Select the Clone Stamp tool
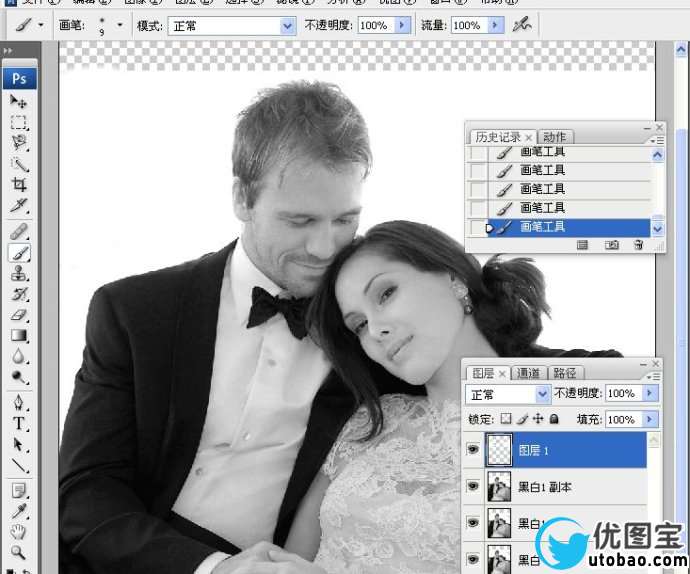This screenshot has width=690, height=574. (x=18, y=274)
